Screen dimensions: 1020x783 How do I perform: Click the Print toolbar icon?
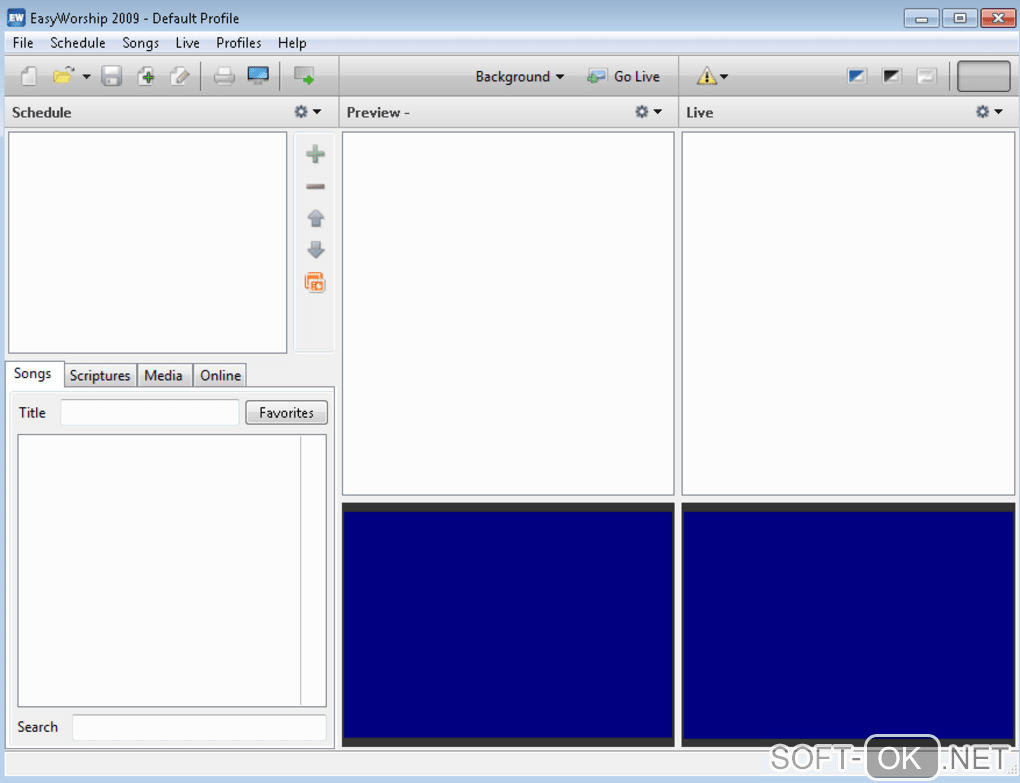pos(224,77)
